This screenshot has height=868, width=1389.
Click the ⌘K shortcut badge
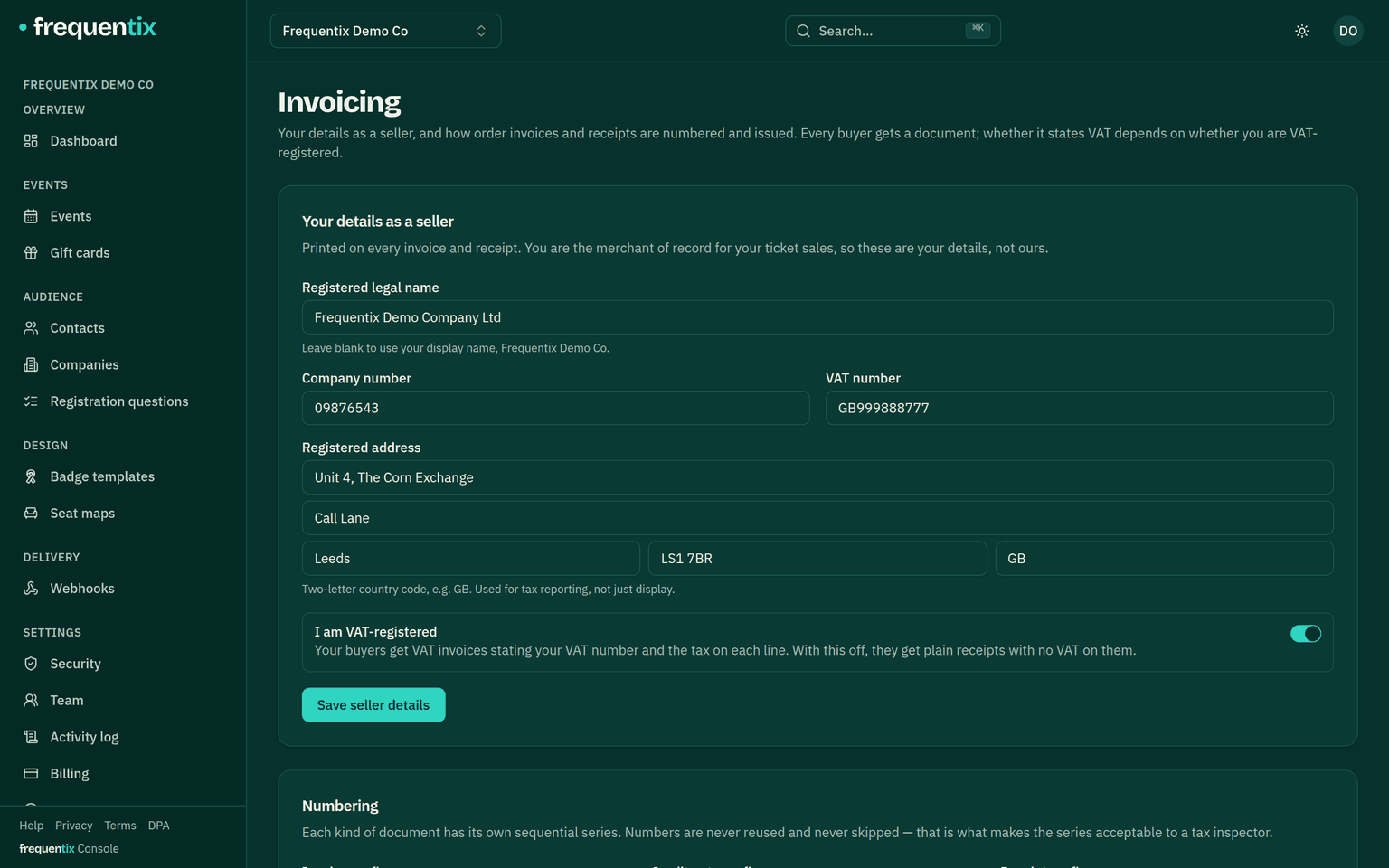click(978, 29)
